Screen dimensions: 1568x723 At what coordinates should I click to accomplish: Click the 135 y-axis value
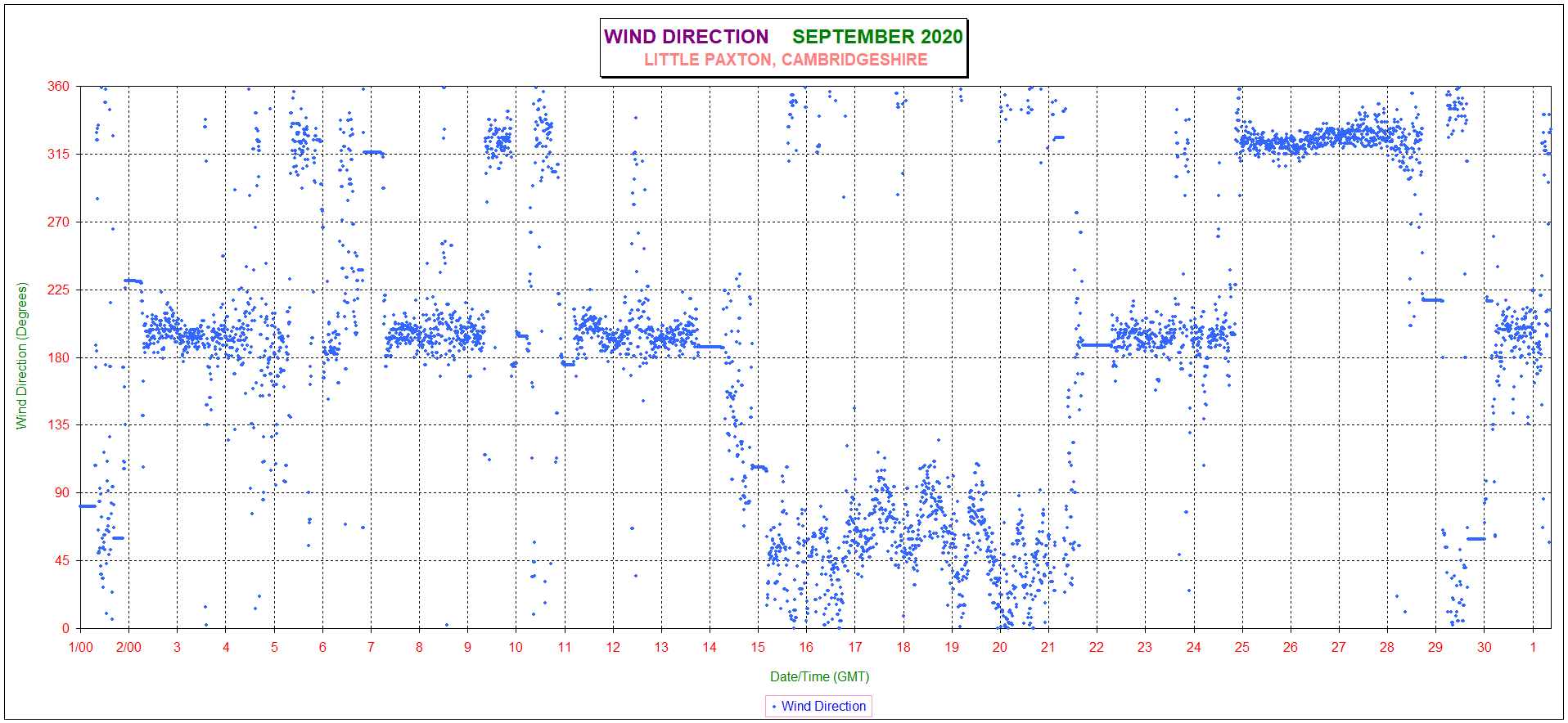pos(58,424)
